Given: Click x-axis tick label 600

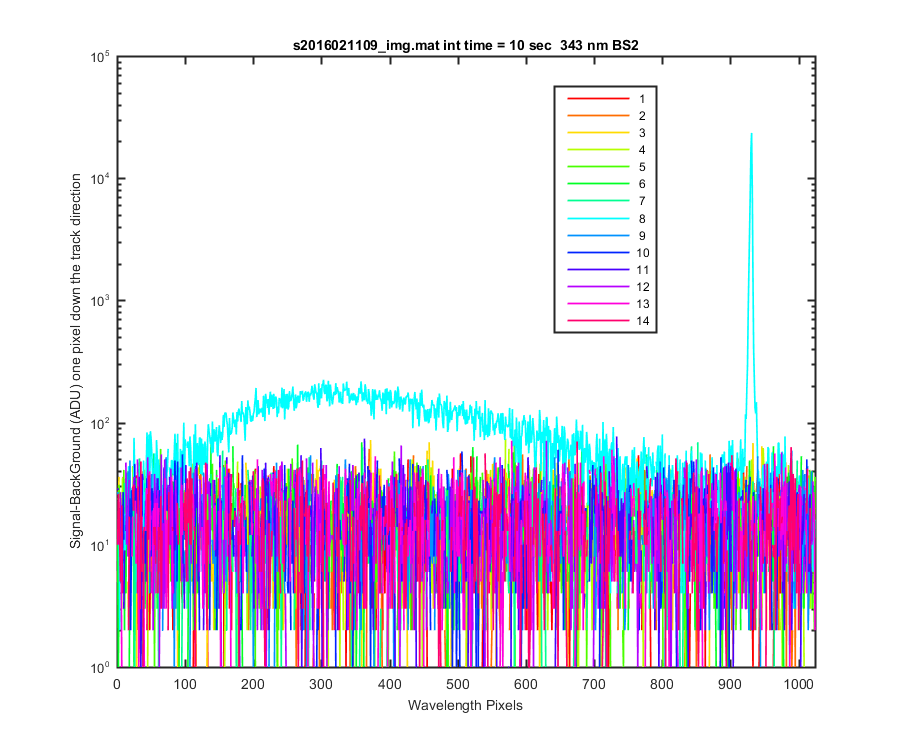Looking at the screenshot, I should pos(526,684).
